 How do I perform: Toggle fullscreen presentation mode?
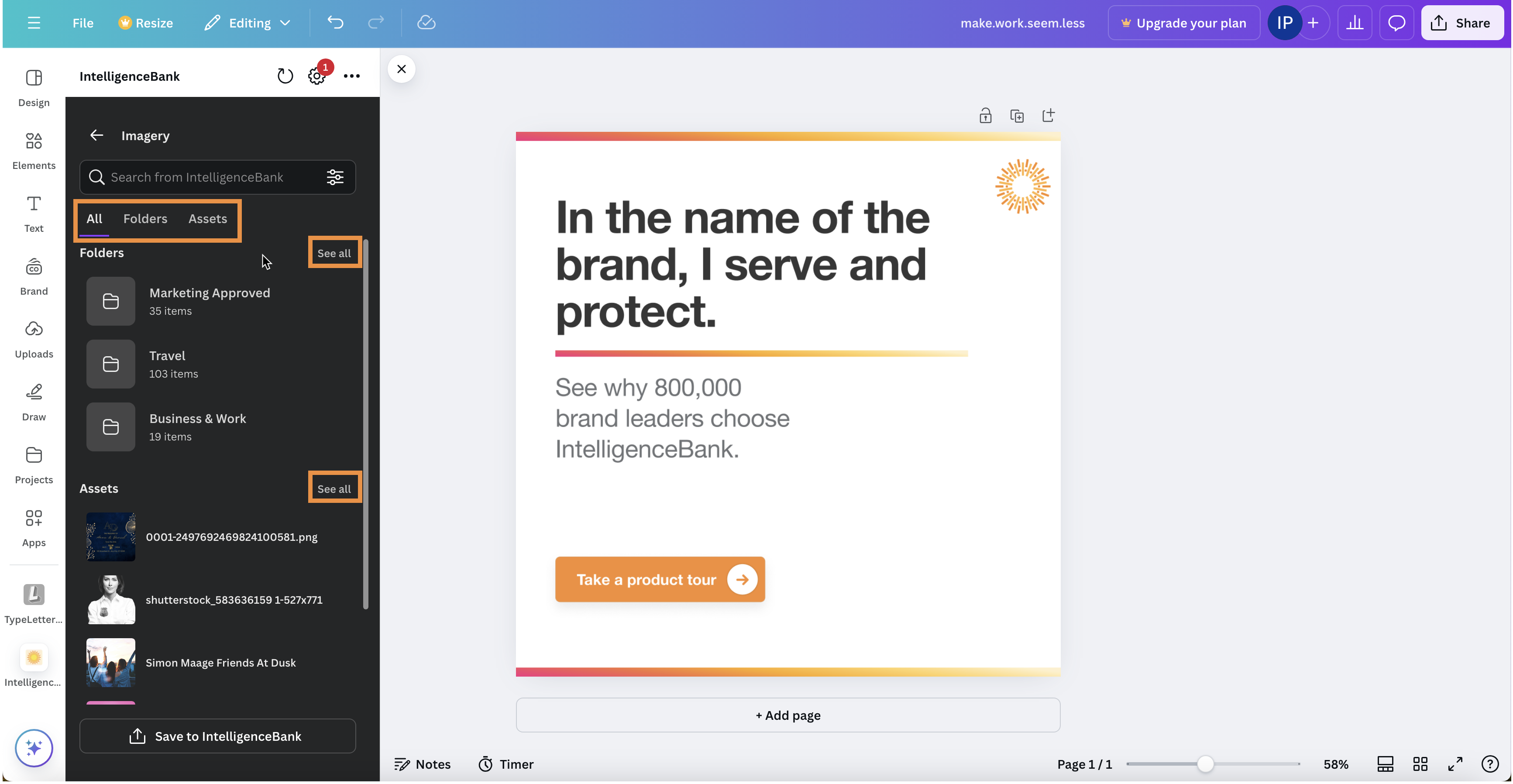point(1455,764)
